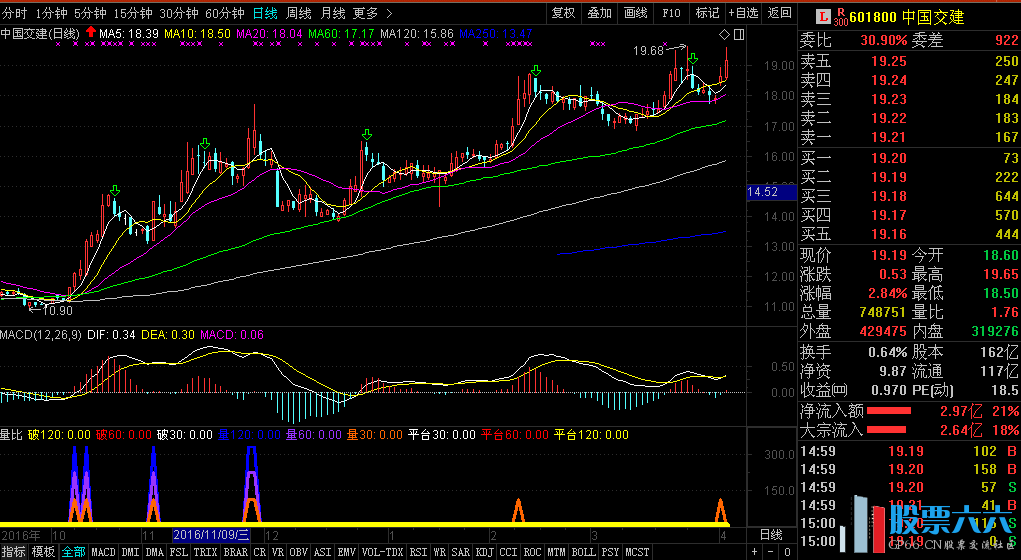Image resolution: width=1021 pixels, height=560 pixels.
Task: Switch to the ASI indicator
Action: 323,552
